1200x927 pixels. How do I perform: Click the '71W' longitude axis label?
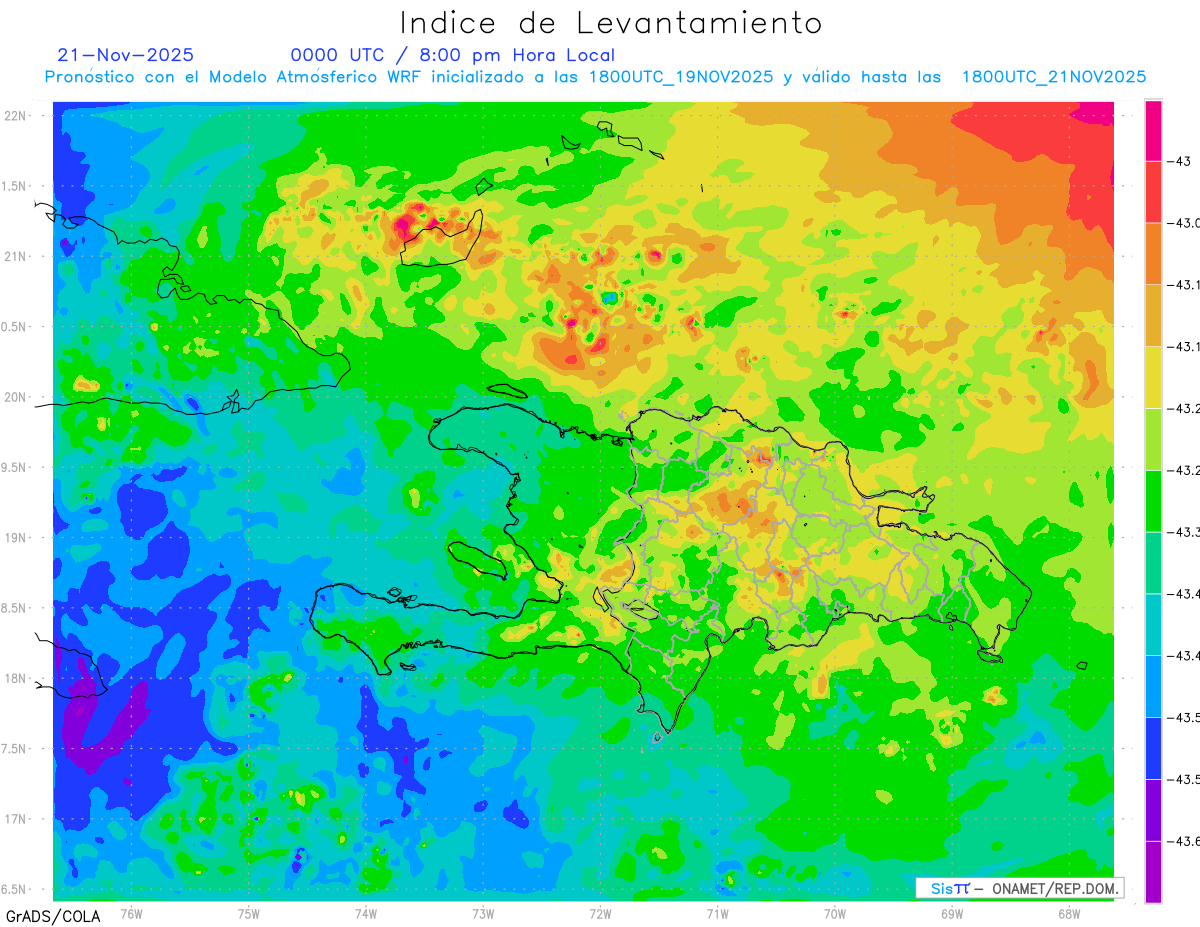(717, 913)
